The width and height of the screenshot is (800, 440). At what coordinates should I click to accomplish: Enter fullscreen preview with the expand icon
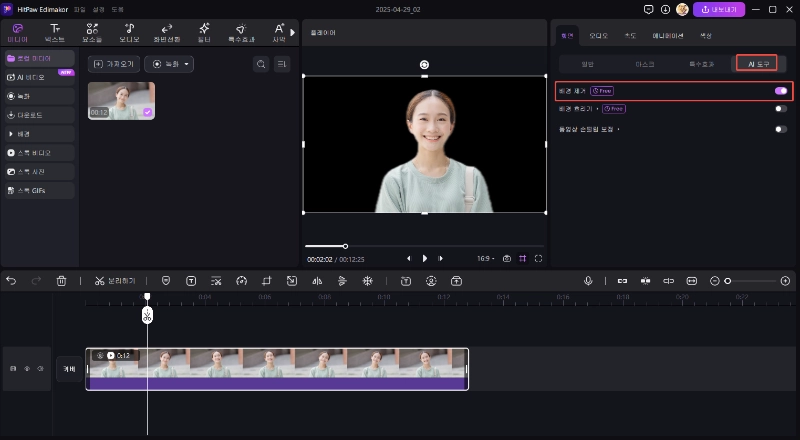[x=538, y=259]
